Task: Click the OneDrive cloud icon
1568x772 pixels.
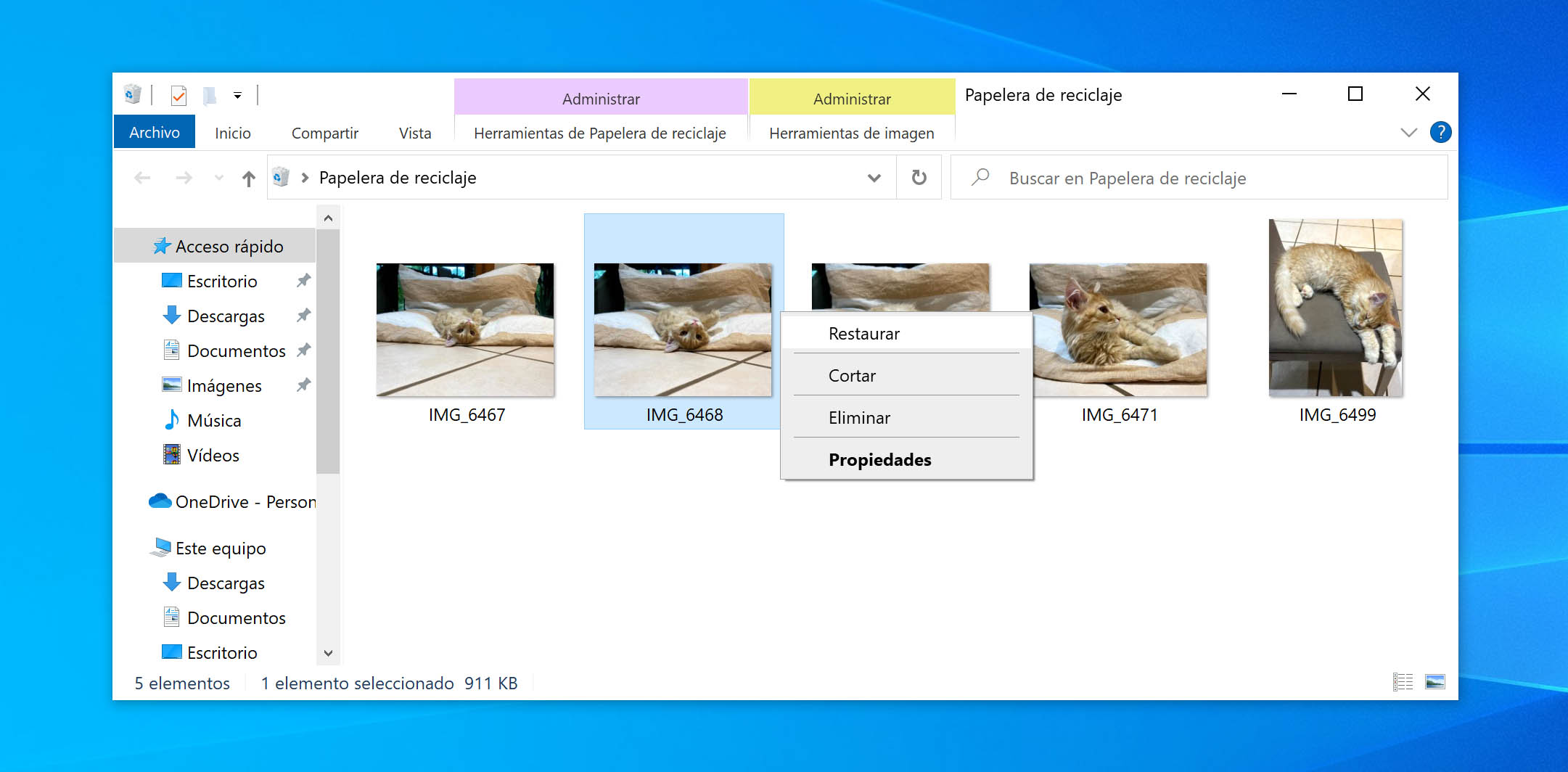Action: pos(160,501)
